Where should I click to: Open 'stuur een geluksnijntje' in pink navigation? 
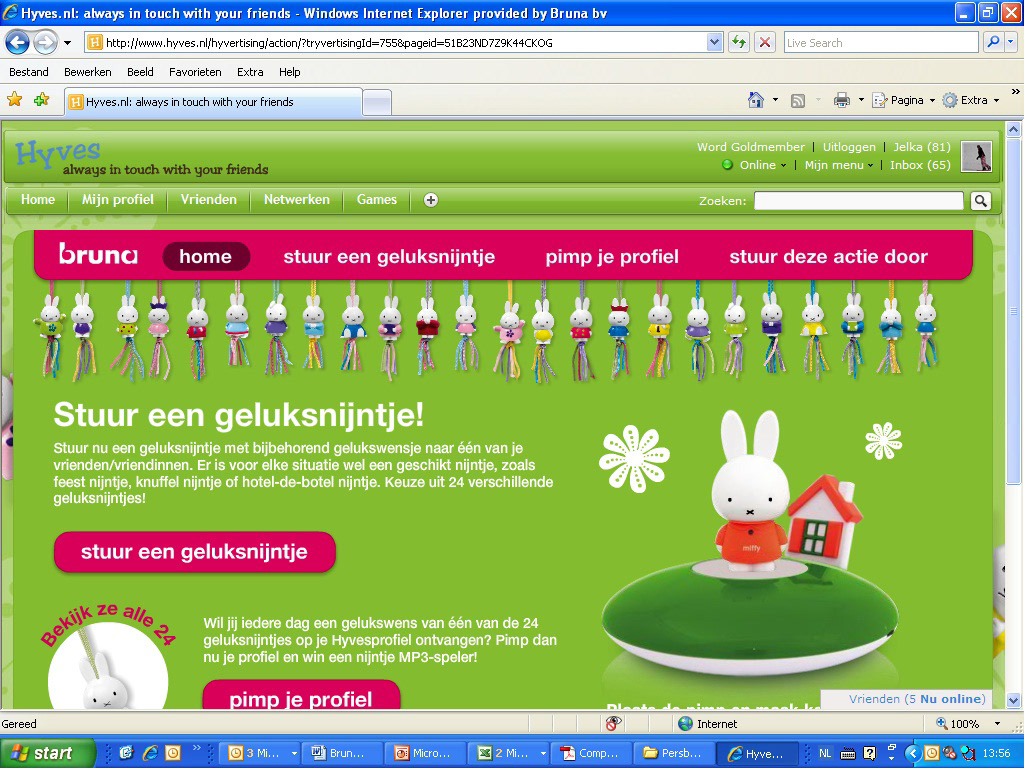click(x=389, y=257)
